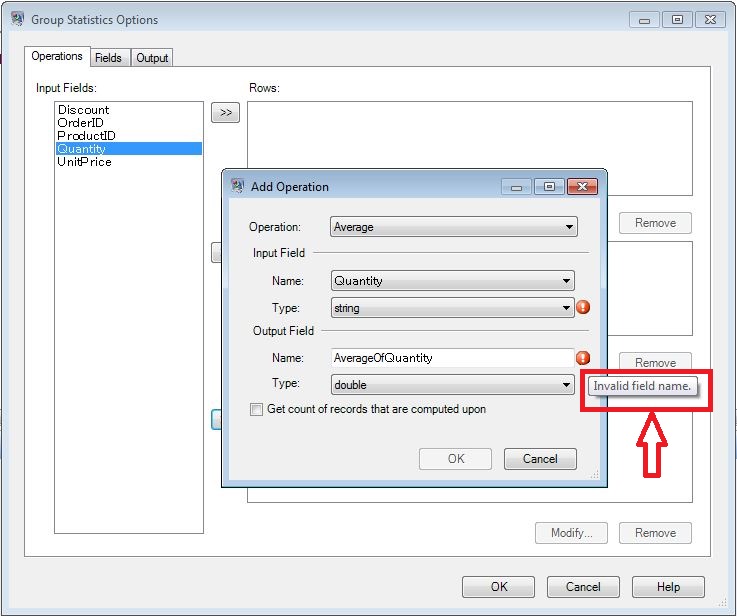Screen dimensions: 737x616
Task: Click the error icon next to input Type
Action: pyautogui.click(x=583, y=307)
